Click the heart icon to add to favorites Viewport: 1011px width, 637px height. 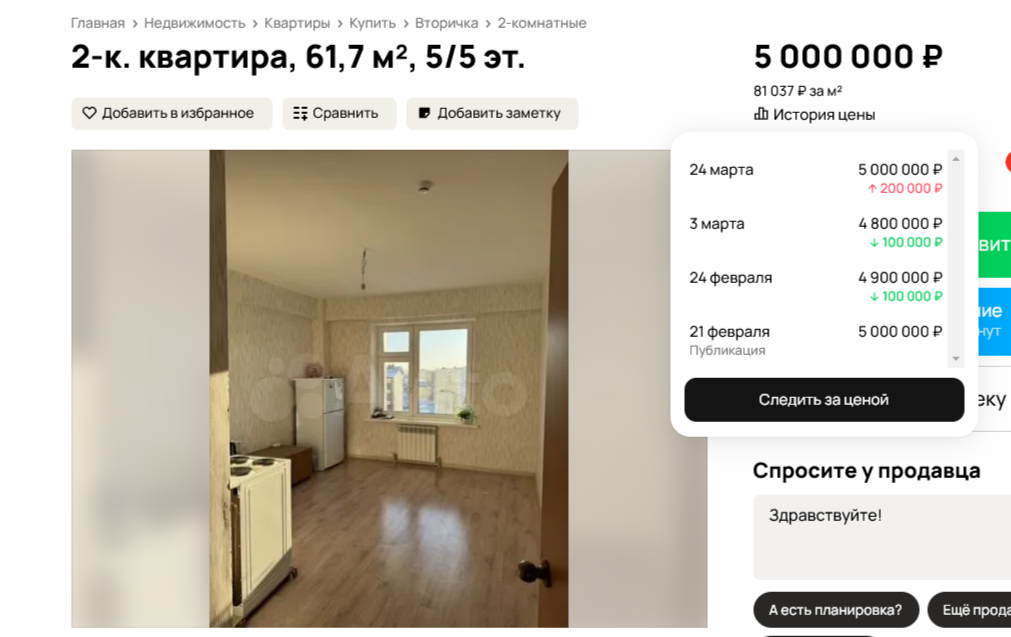(89, 113)
